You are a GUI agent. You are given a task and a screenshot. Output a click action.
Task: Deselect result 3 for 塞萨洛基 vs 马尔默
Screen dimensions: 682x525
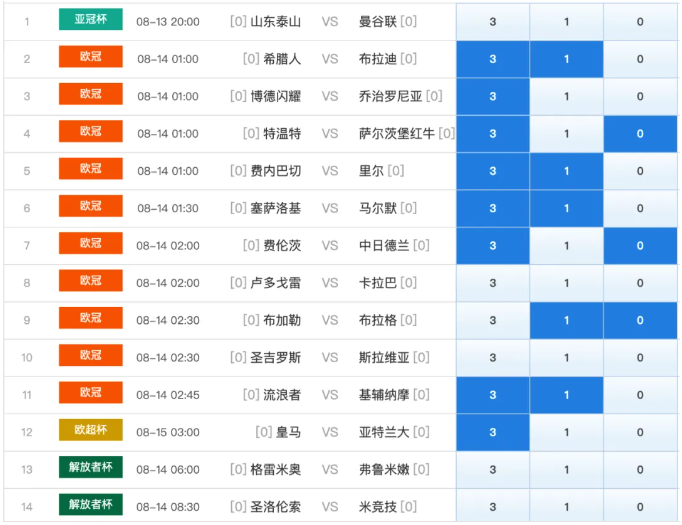tap(493, 208)
